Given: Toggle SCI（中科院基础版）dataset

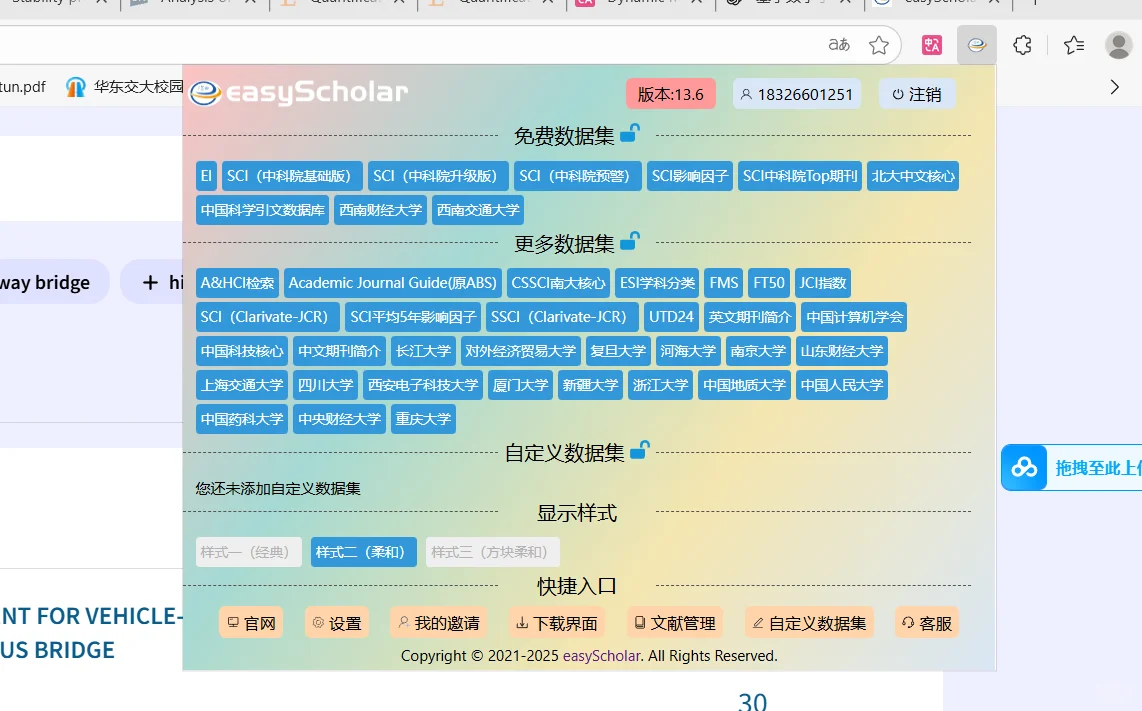Looking at the screenshot, I should point(292,176).
